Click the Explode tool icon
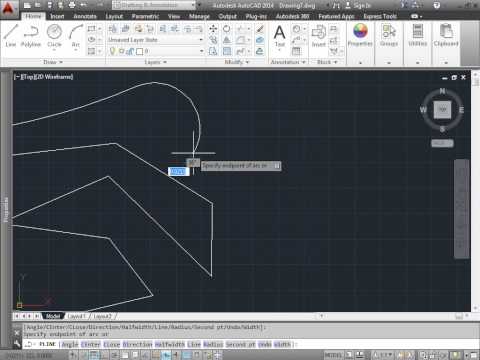 pyautogui.click(x=260, y=40)
